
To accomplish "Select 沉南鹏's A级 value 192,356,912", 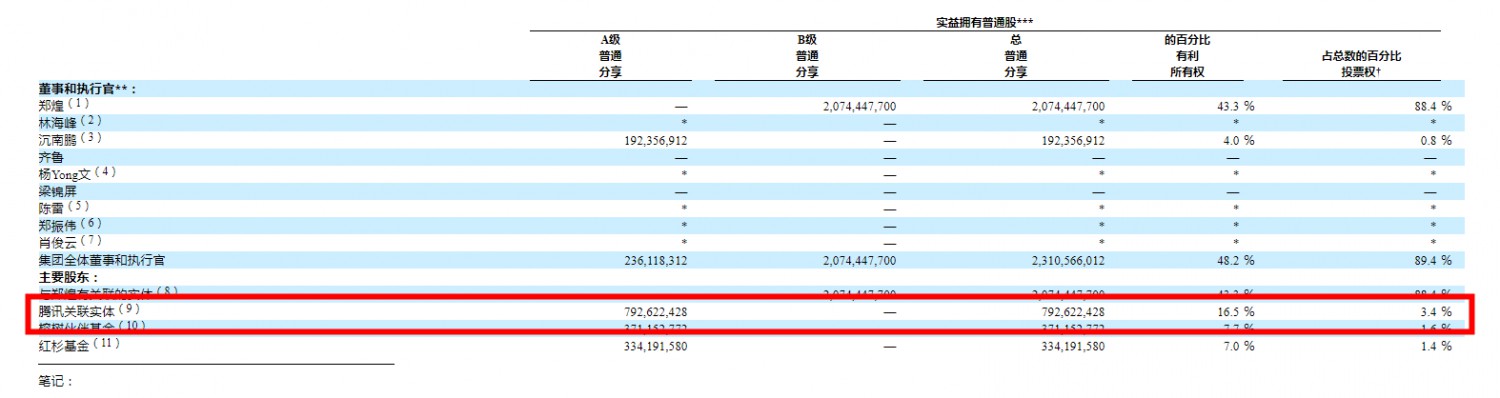I will 655,140.
